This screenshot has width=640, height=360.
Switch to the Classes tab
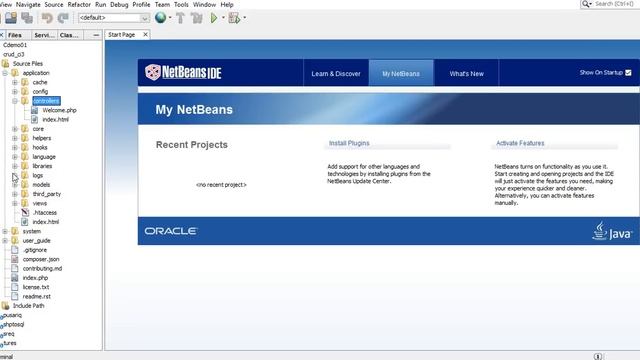click(x=69, y=35)
